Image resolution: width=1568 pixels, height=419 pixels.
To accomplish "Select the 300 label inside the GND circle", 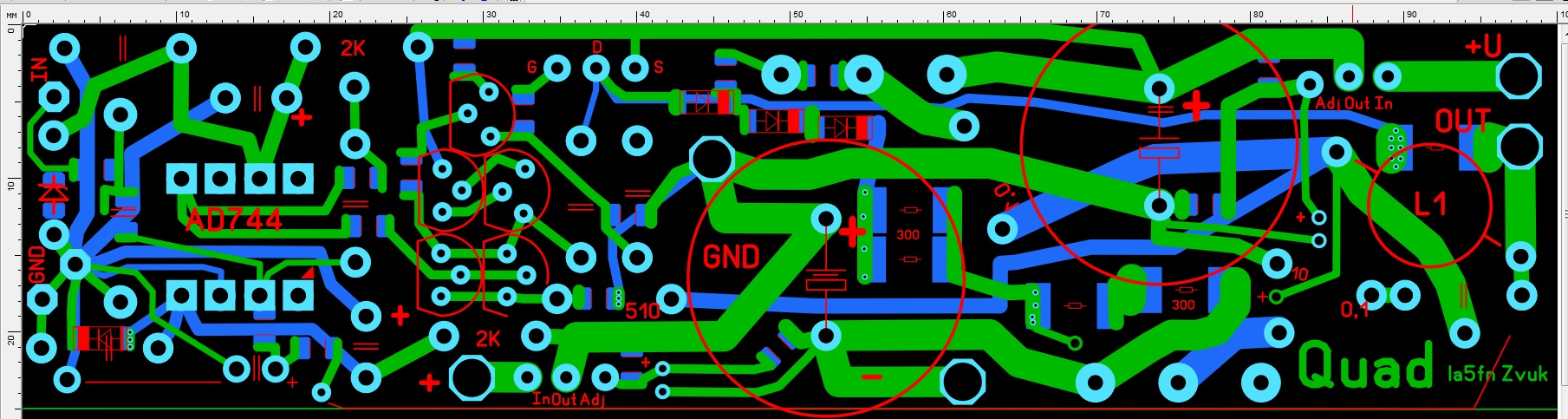I will 908,235.
